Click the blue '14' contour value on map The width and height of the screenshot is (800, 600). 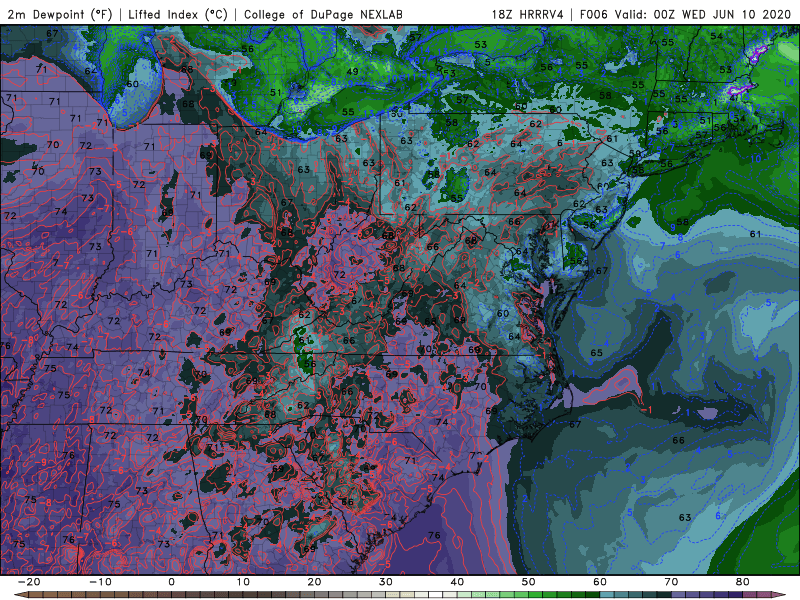789,82
